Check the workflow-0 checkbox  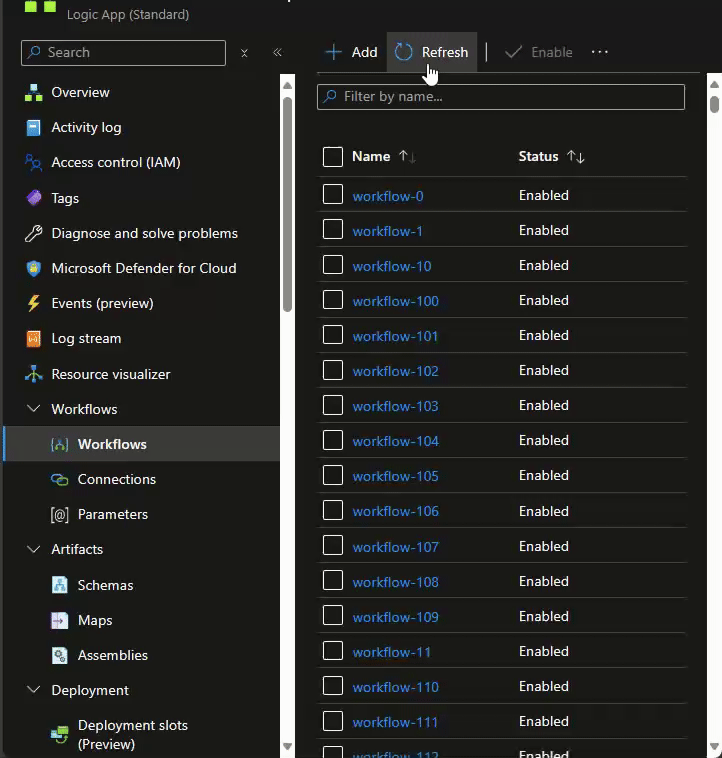[x=333, y=194]
